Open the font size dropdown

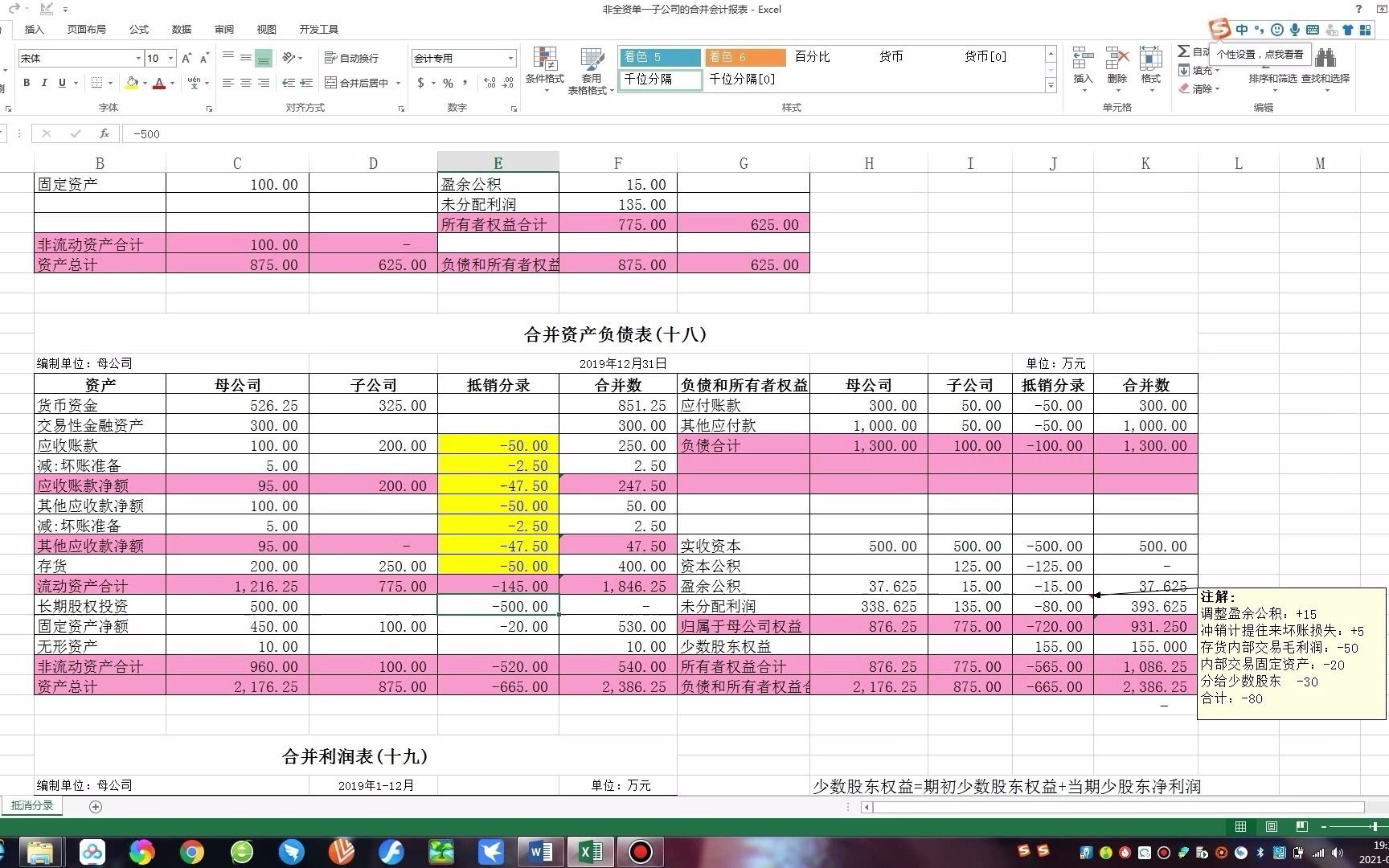170,58
